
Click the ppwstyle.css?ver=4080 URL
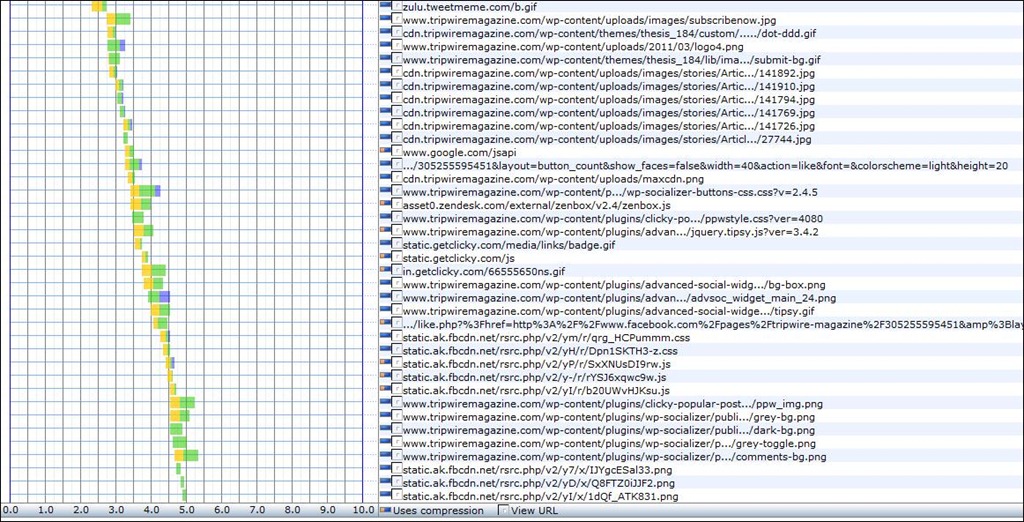click(613, 218)
